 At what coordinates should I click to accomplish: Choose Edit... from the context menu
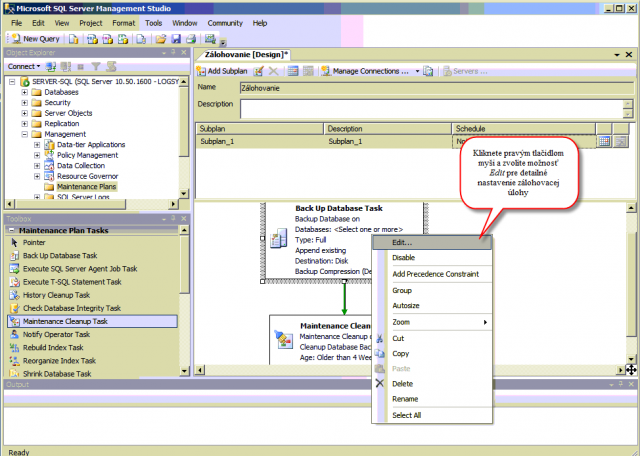(432, 242)
